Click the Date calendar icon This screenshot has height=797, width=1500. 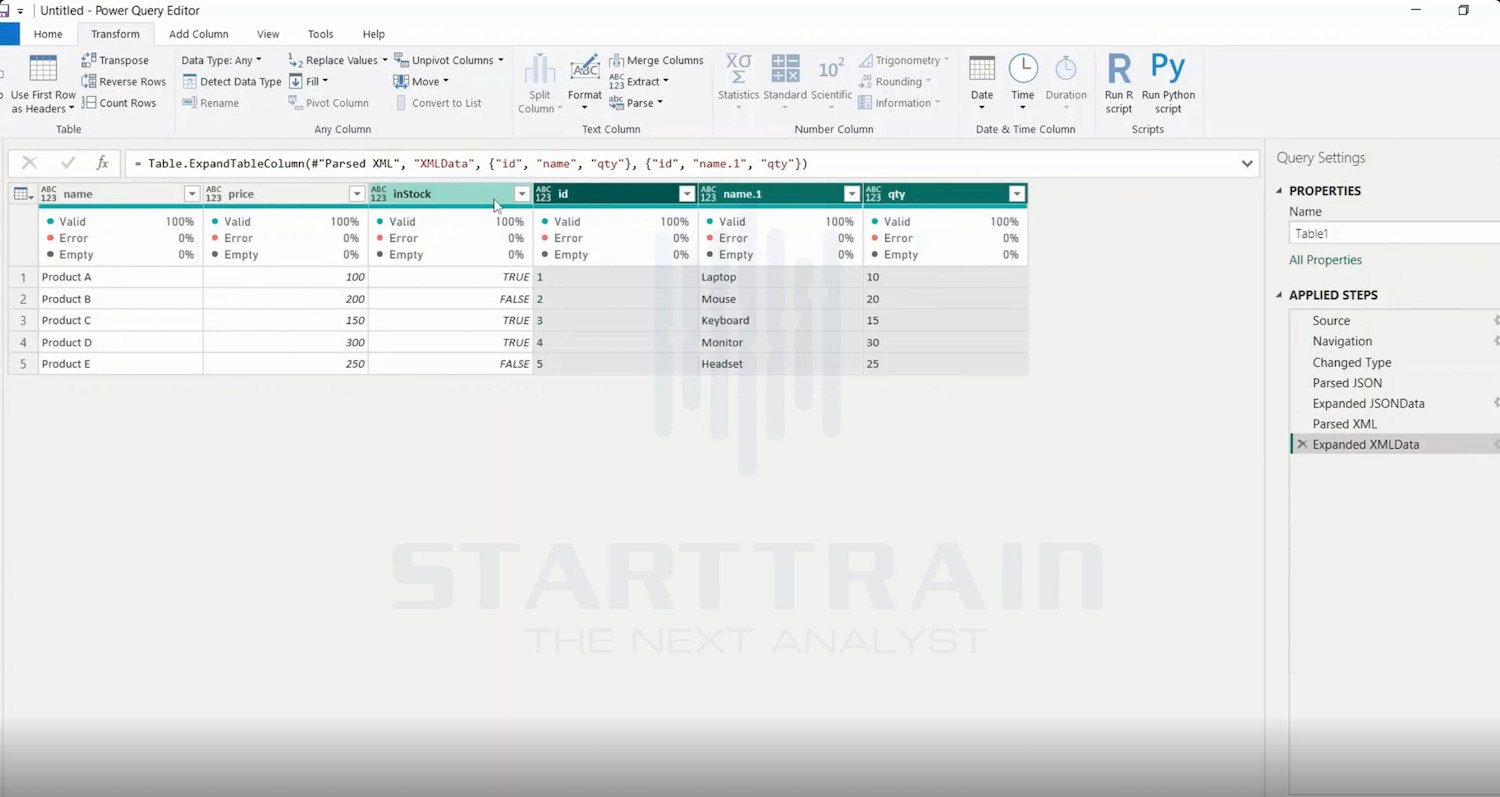(982, 68)
